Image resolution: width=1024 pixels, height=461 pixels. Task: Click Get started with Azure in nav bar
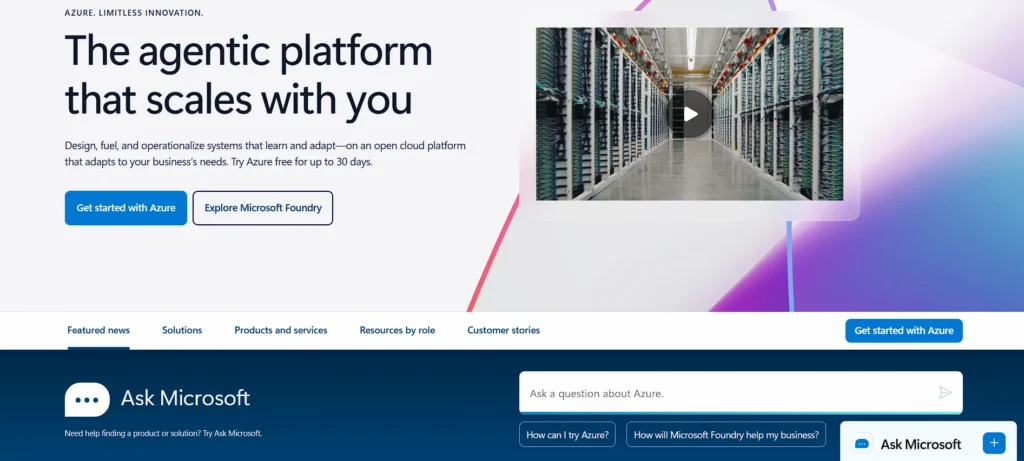tap(904, 330)
